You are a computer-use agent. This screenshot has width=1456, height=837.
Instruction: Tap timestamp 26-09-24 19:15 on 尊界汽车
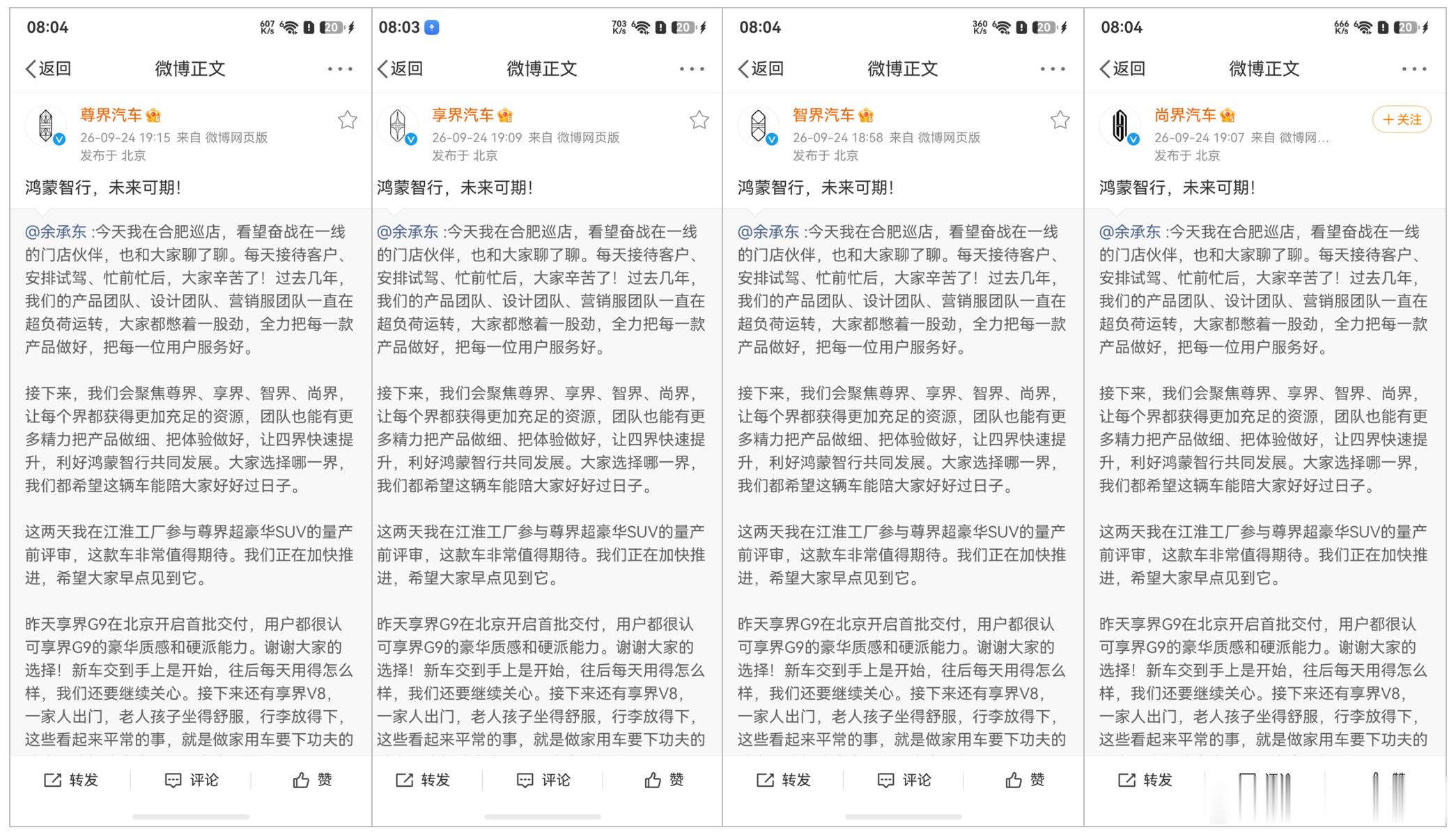tap(125, 138)
